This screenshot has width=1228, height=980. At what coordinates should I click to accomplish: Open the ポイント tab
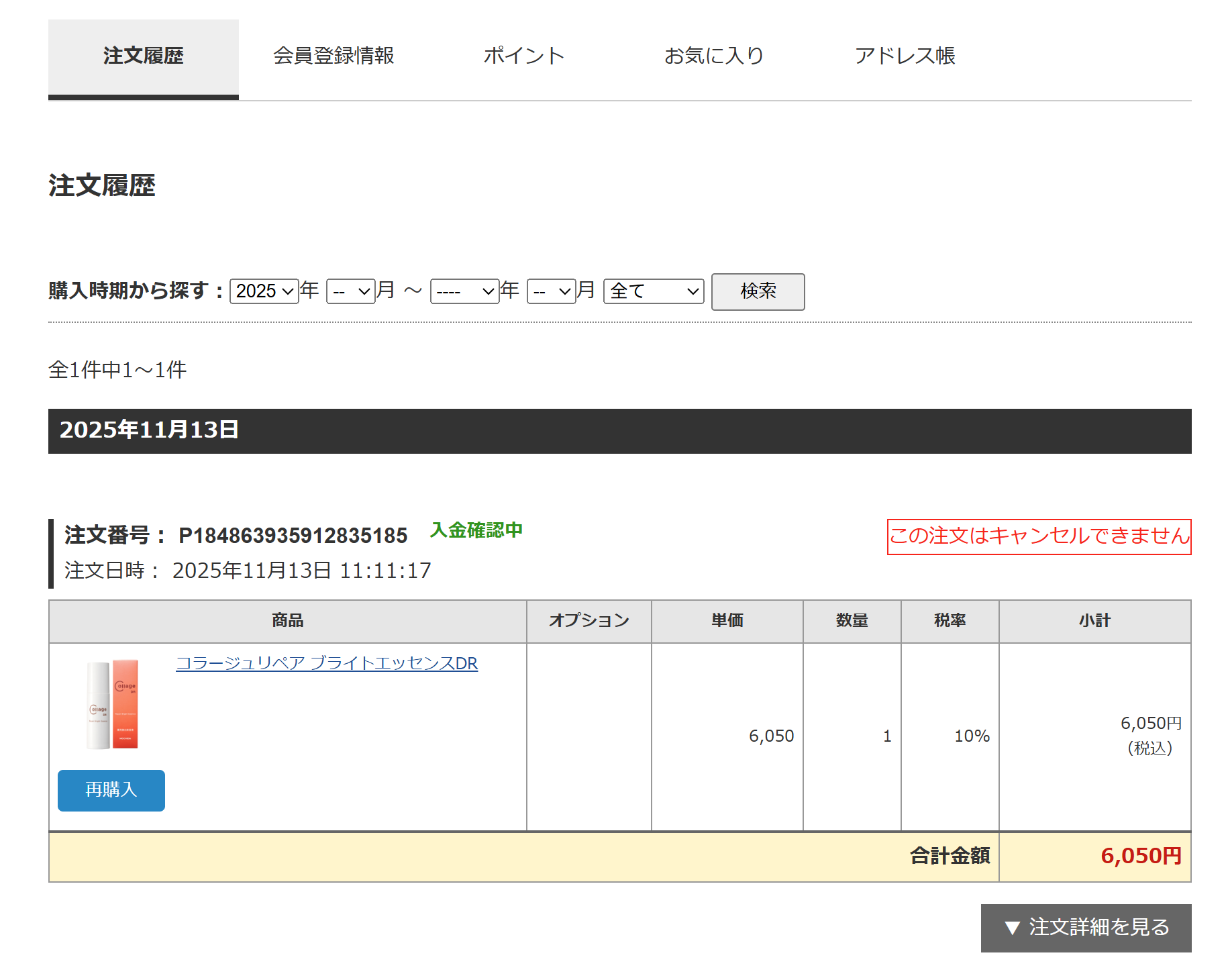tap(524, 56)
